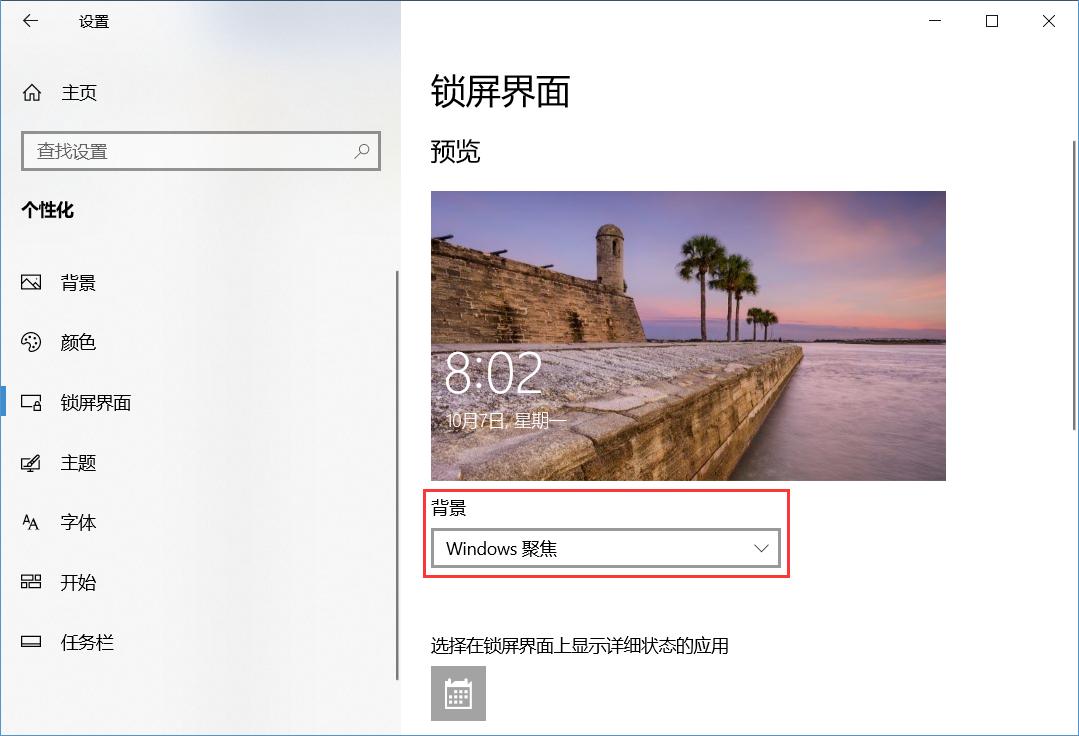This screenshot has height=736, width=1079.
Task: Click the magnifier icon in the search box
Action: (x=362, y=151)
